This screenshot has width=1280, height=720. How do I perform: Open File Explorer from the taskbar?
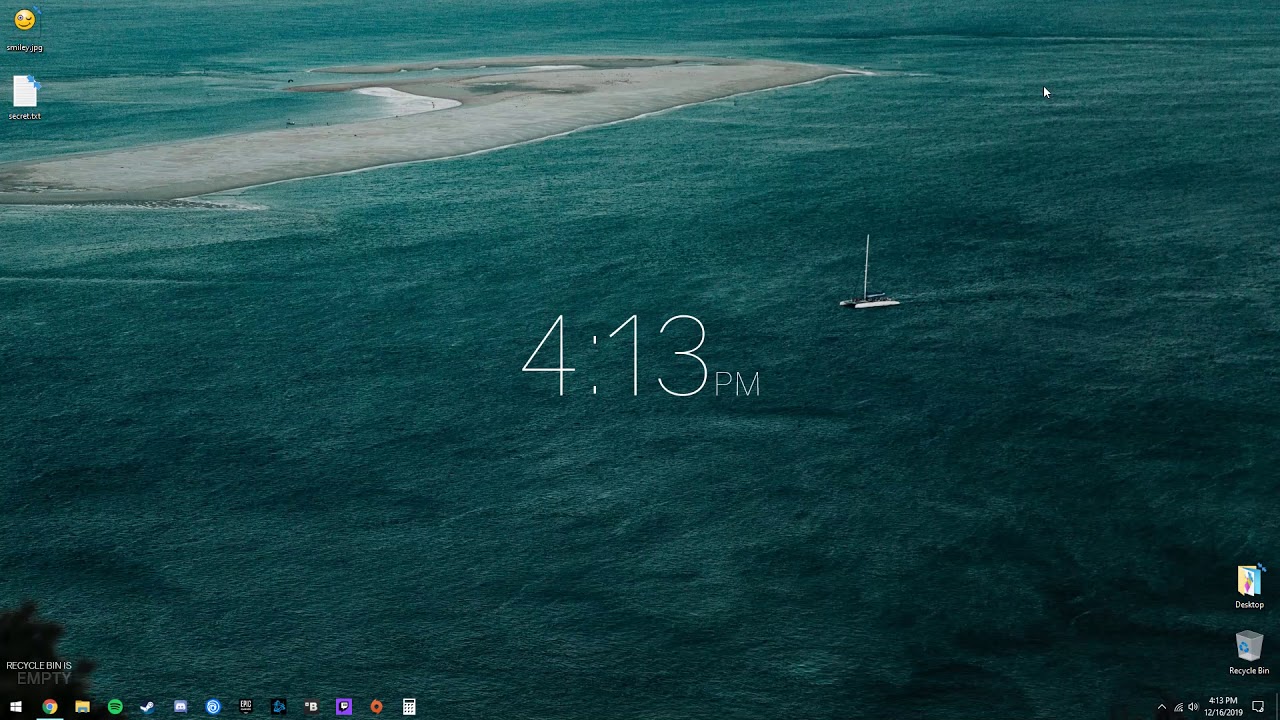pos(82,707)
